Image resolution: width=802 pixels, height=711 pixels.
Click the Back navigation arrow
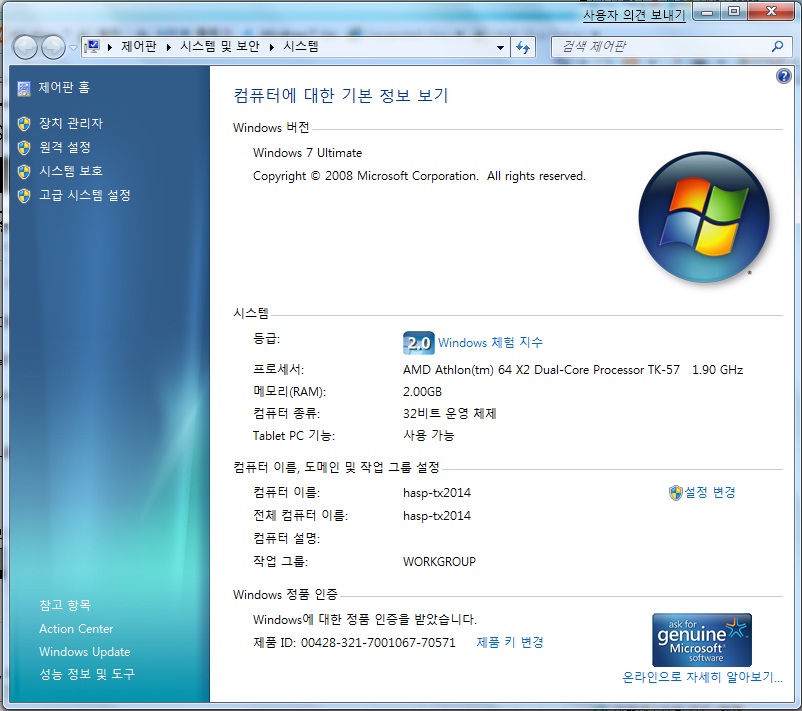pyautogui.click(x=25, y=48)
